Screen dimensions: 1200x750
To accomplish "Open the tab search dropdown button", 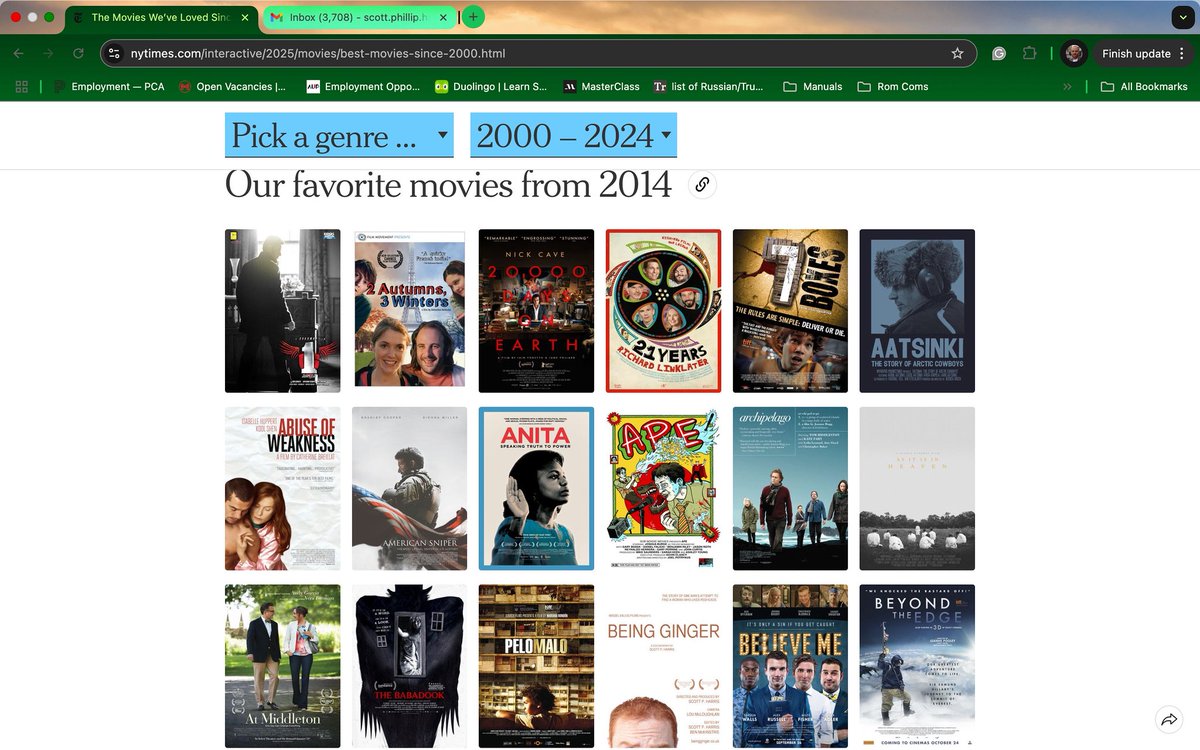I will pyautogui.click(x=1181, y=17).
